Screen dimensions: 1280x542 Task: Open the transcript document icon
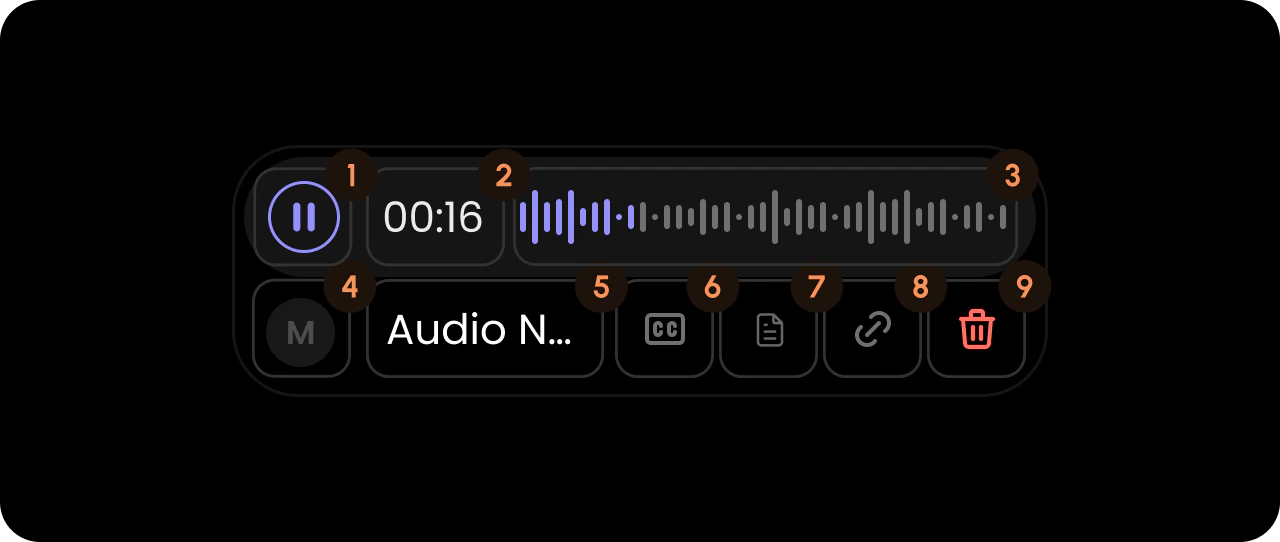[769, 330]
